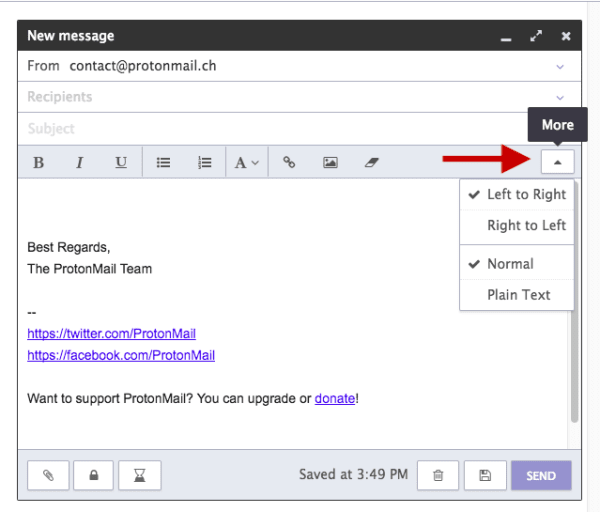600x512 pixels.
Task: Attach a file with the paperclip button
Action: pos(48,475)
